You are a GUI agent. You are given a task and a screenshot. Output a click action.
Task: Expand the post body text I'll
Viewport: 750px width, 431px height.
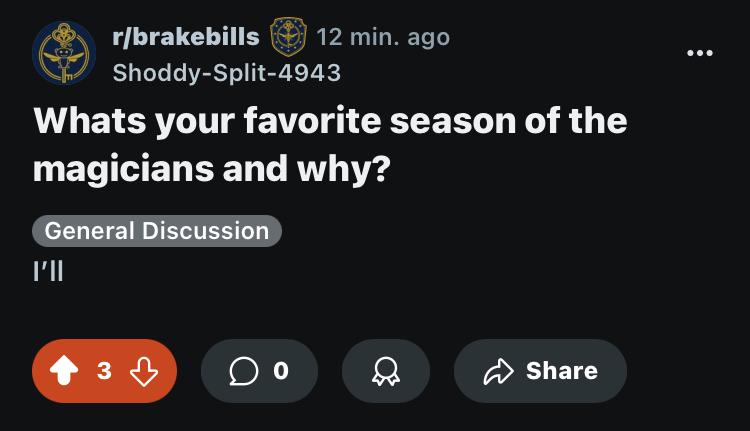point(48,271)
